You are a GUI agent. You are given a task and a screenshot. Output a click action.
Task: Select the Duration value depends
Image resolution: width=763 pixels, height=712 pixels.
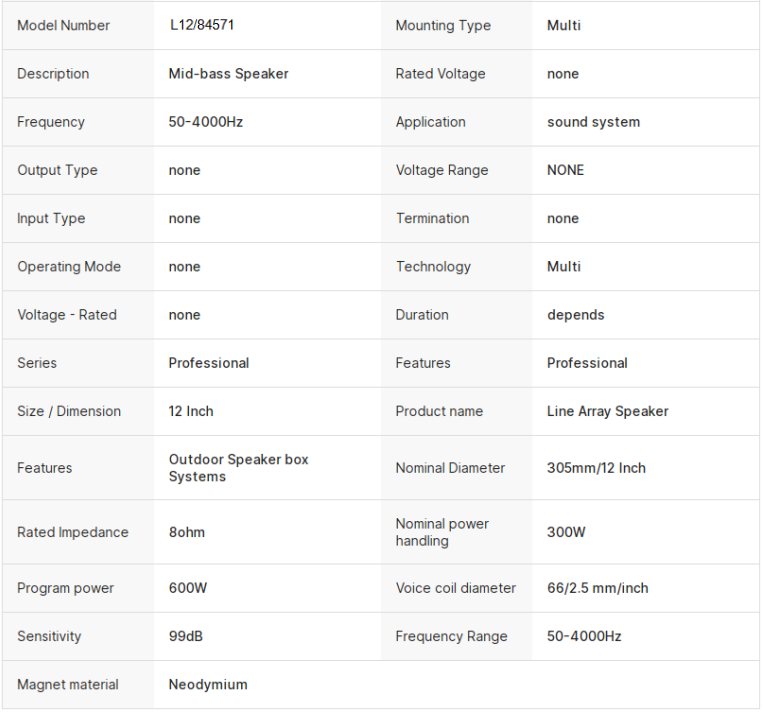(x=575, y=315)
